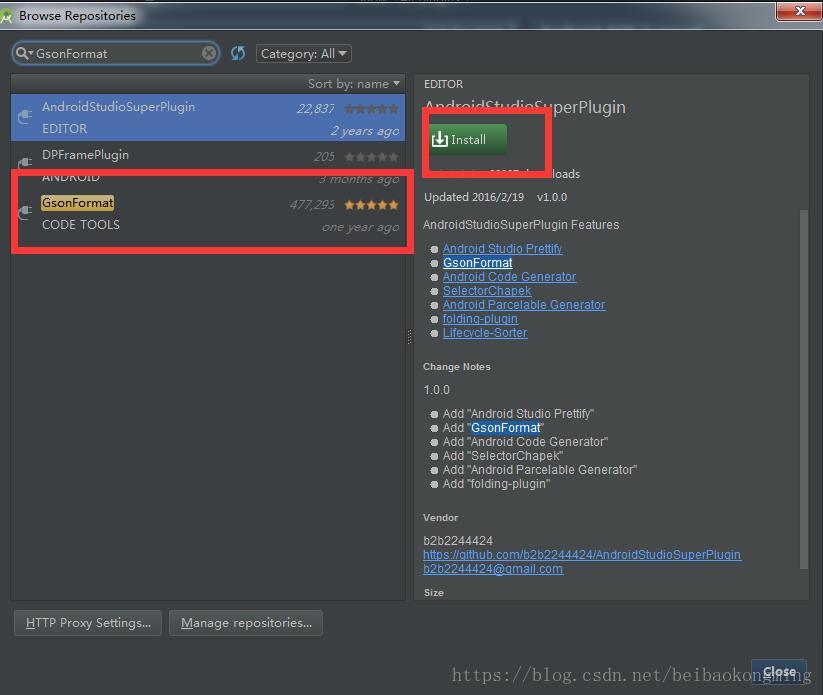Close the Browse Repositories dialog via Close button
Viewport: 823px width, 695px height.
pos(779,672)
